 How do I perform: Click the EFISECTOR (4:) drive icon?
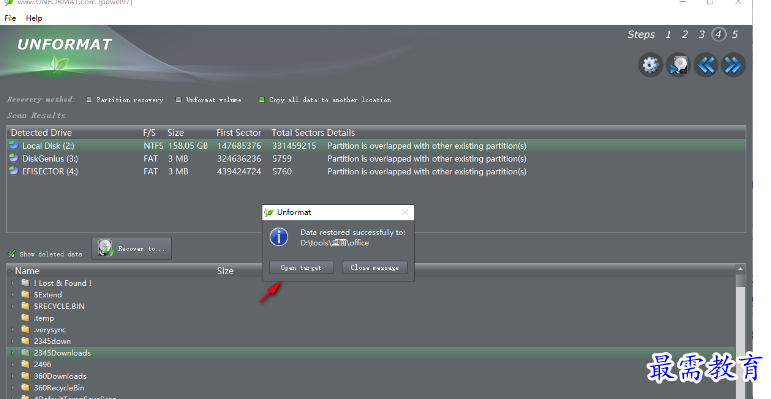coord(14,171)
